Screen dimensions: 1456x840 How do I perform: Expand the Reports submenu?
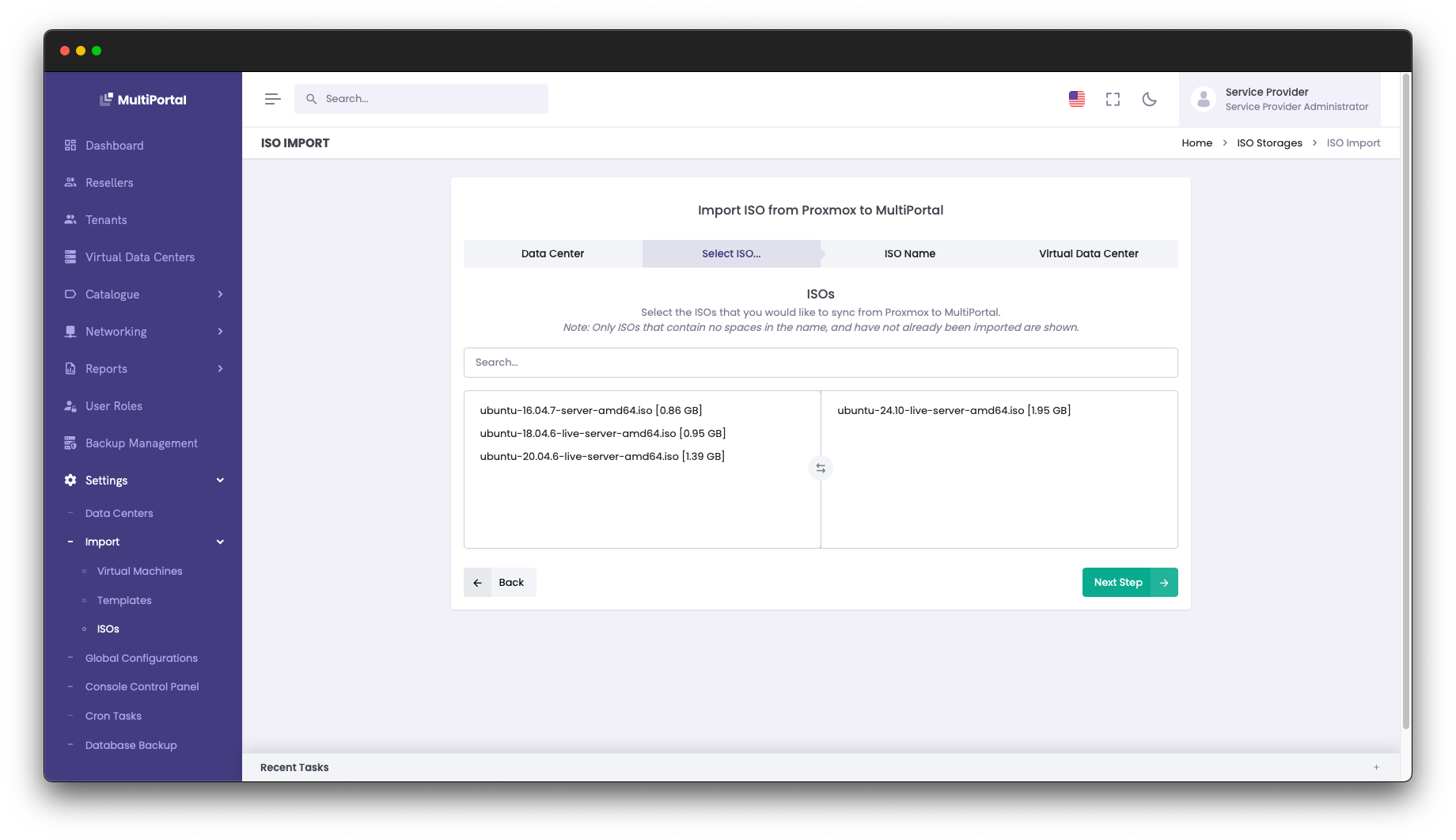(220, 368)
